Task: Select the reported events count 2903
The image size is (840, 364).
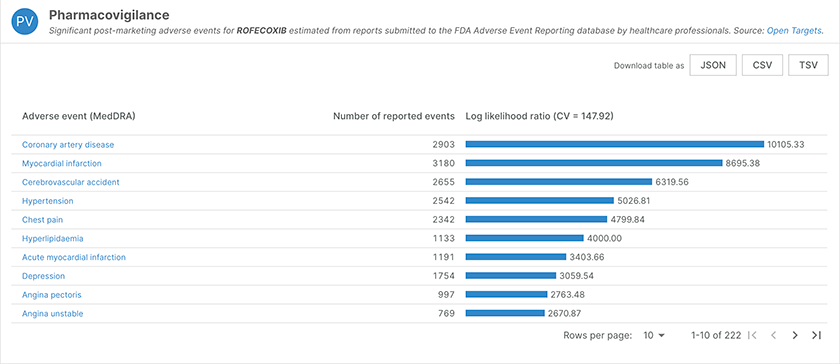Action: [x=444, y=145]
